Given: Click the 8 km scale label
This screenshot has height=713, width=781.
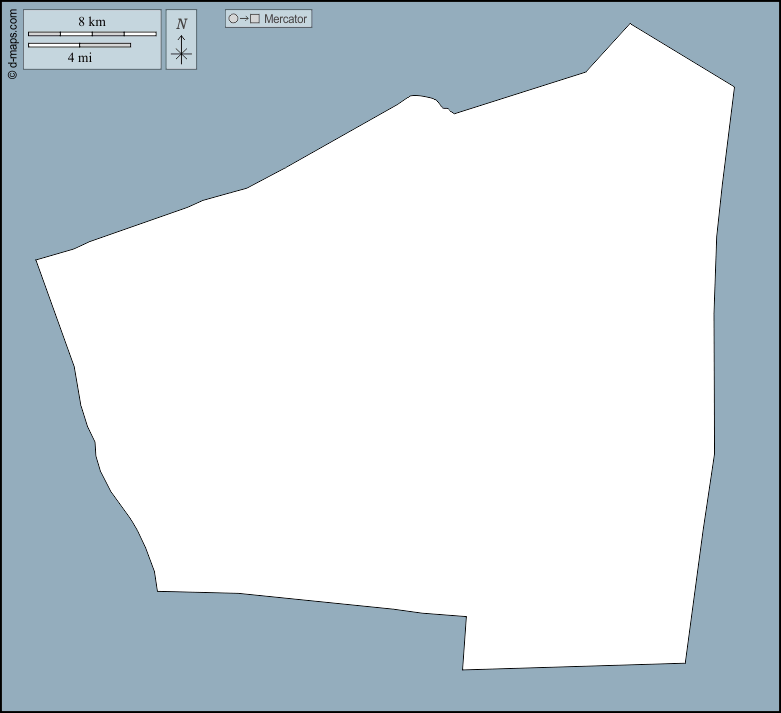Looking at the screenshot, I should click(x=92, y=22).
